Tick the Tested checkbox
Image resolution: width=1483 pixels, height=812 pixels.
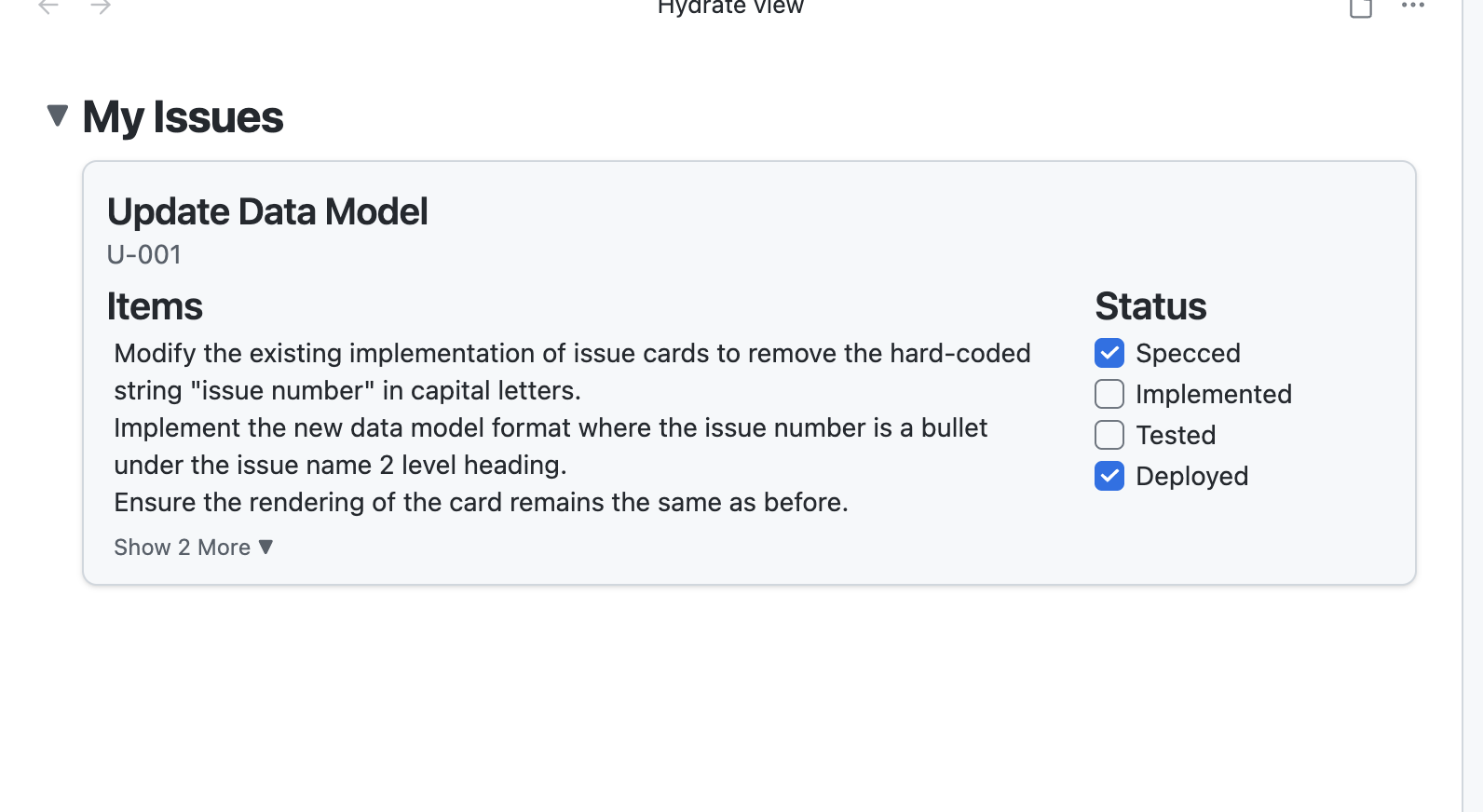coord(1109,435)
